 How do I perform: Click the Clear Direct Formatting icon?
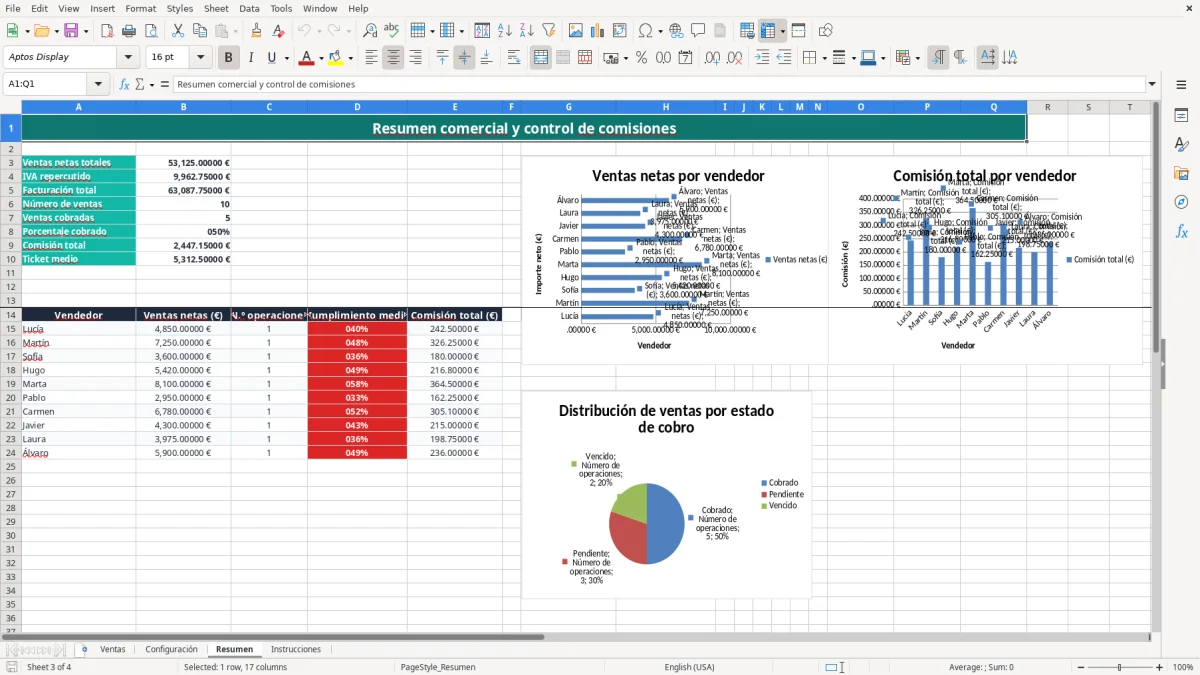(x=278, y=31)
